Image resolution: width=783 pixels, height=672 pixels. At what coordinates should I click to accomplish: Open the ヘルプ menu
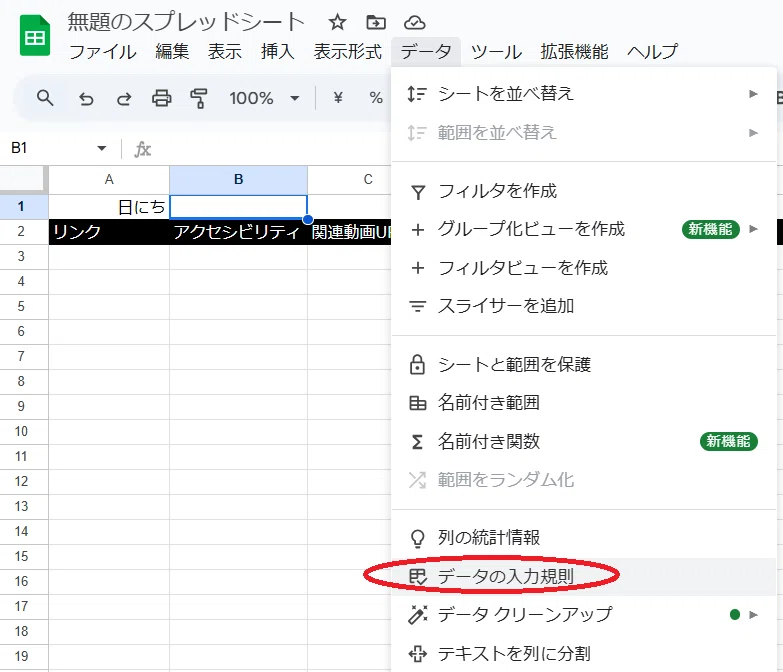pyautogui.click(x=653, y=51)
